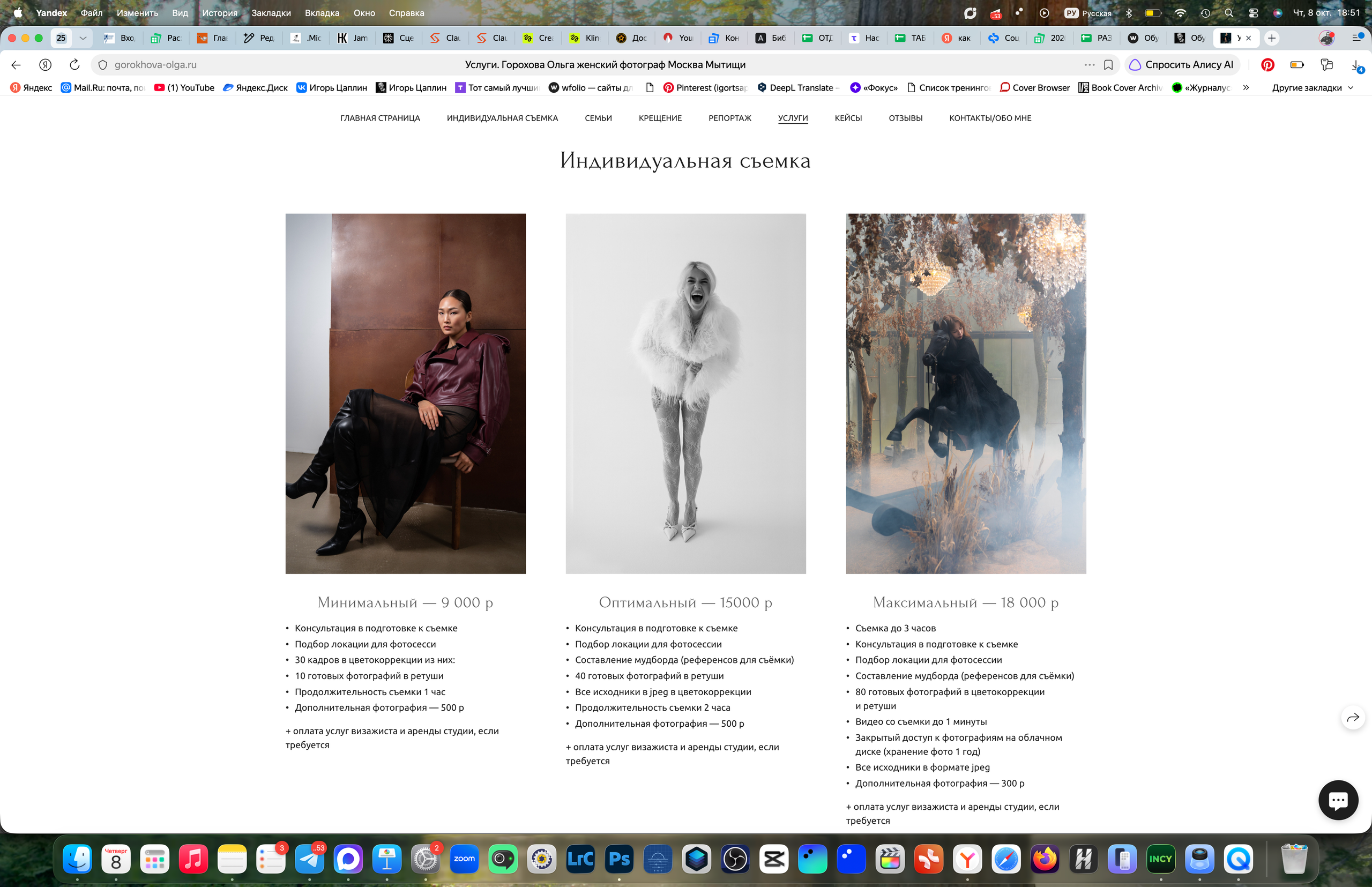
Task: Open Yandex home button next to back arrow
Action: [x=46, y=64]
